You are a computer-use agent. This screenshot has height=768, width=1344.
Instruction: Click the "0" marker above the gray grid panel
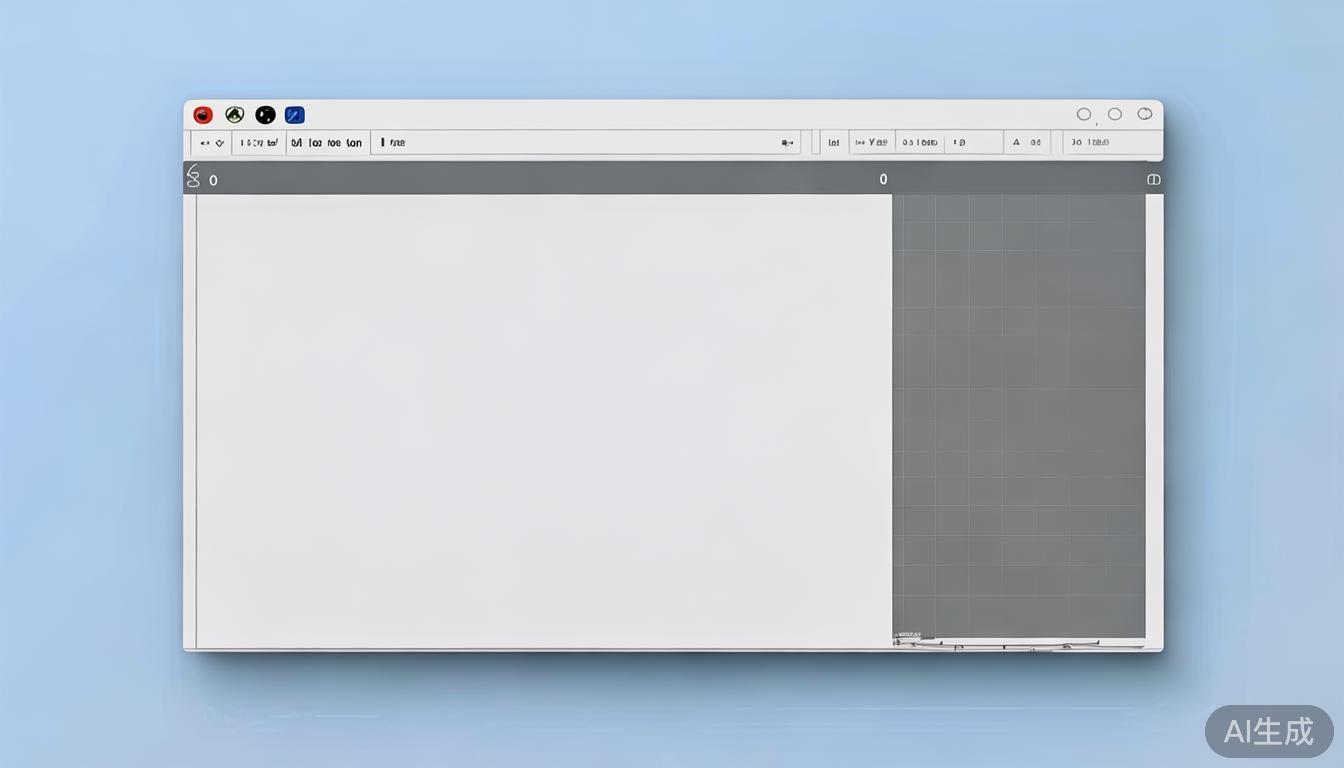[x=883, y=180]
